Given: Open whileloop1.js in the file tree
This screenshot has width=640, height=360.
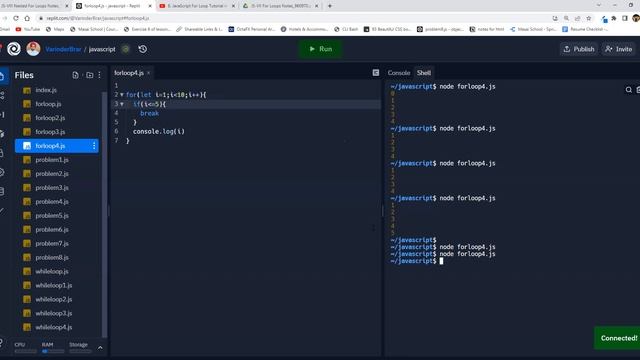Looking at the screenshot, I should coord(57,285).
